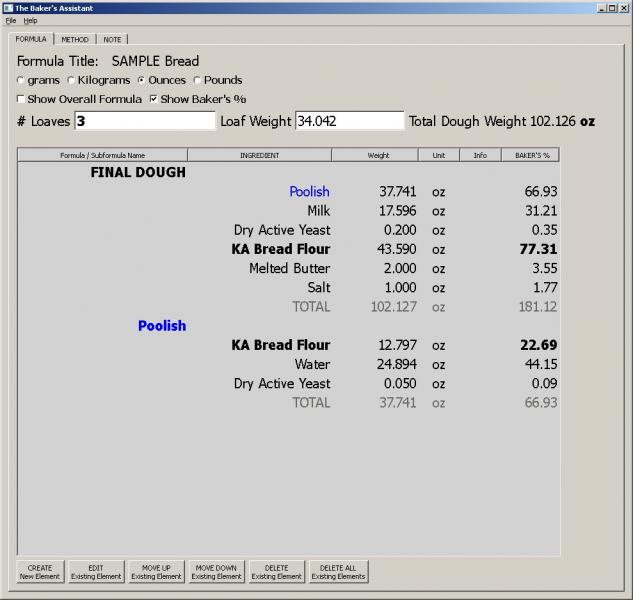
Task: Switch to the NOTE tab
Action: [113, 40]
